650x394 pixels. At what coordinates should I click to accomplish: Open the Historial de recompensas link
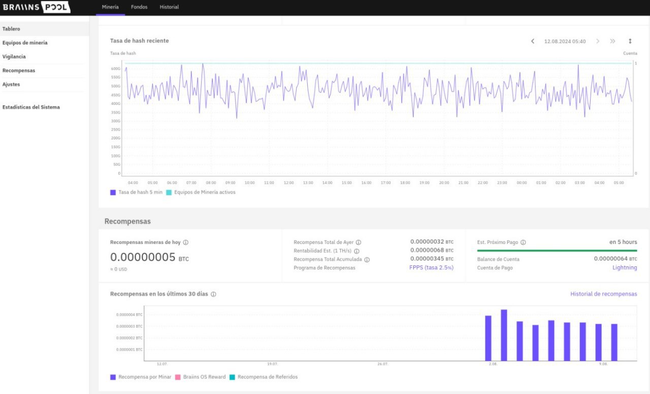point(604,294)
